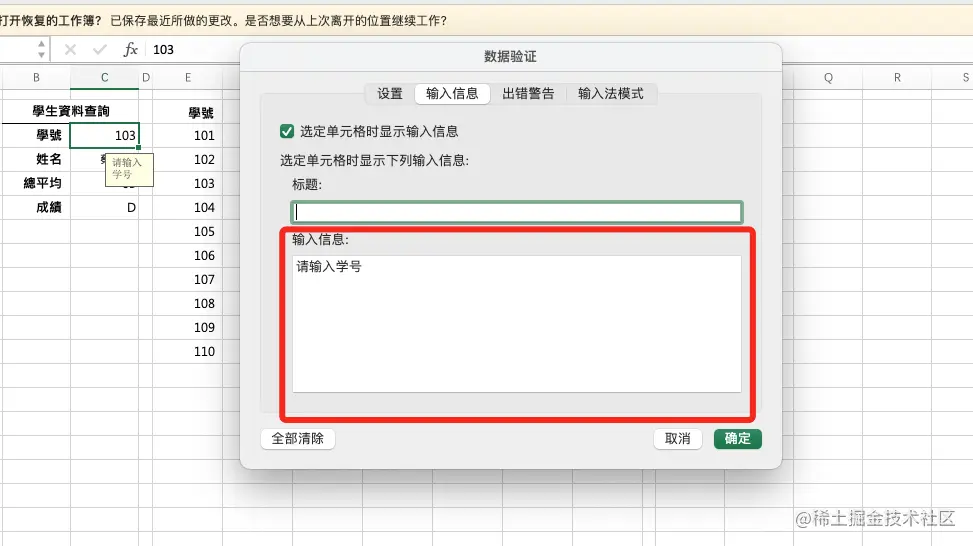Click the 标题 title input field
The width and height of the screenshot is (973, 546).
click(516, 212)
